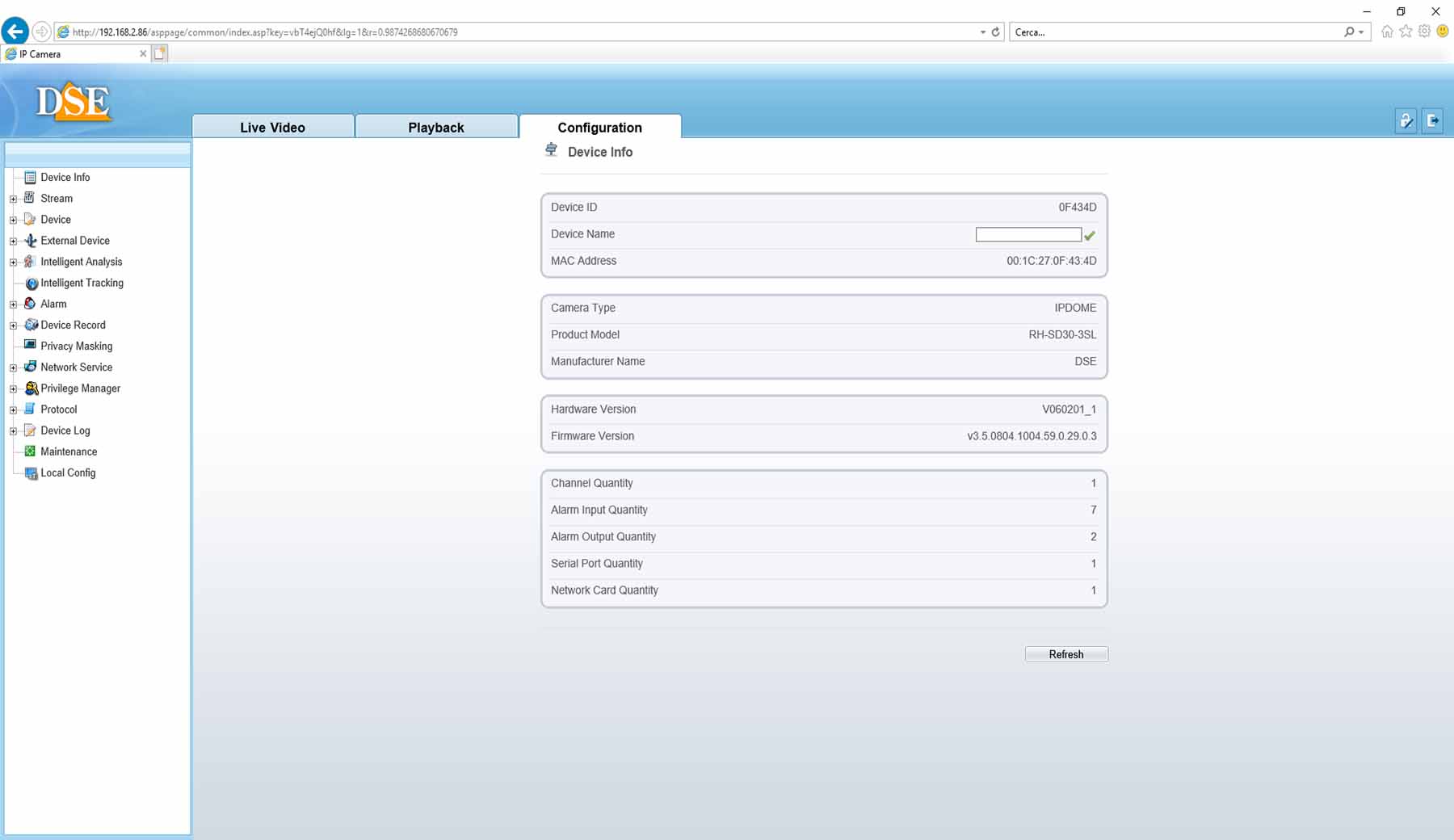The image size is (1454, 840).
Task: Click the Local Config icon
Action: point(31,473)
